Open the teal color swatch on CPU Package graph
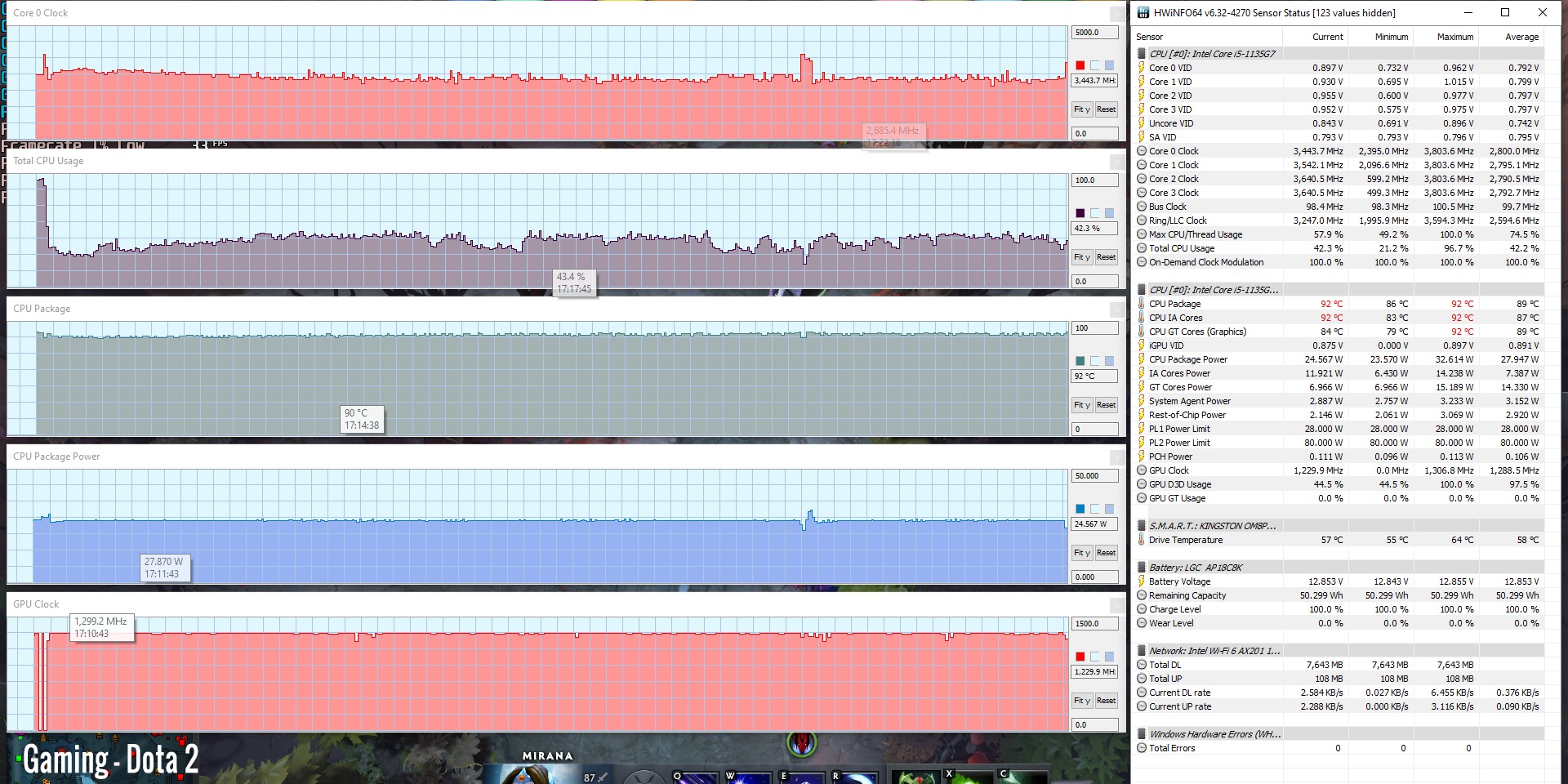The height and width of the screenshot is (784, 1568). (1080, 361)
